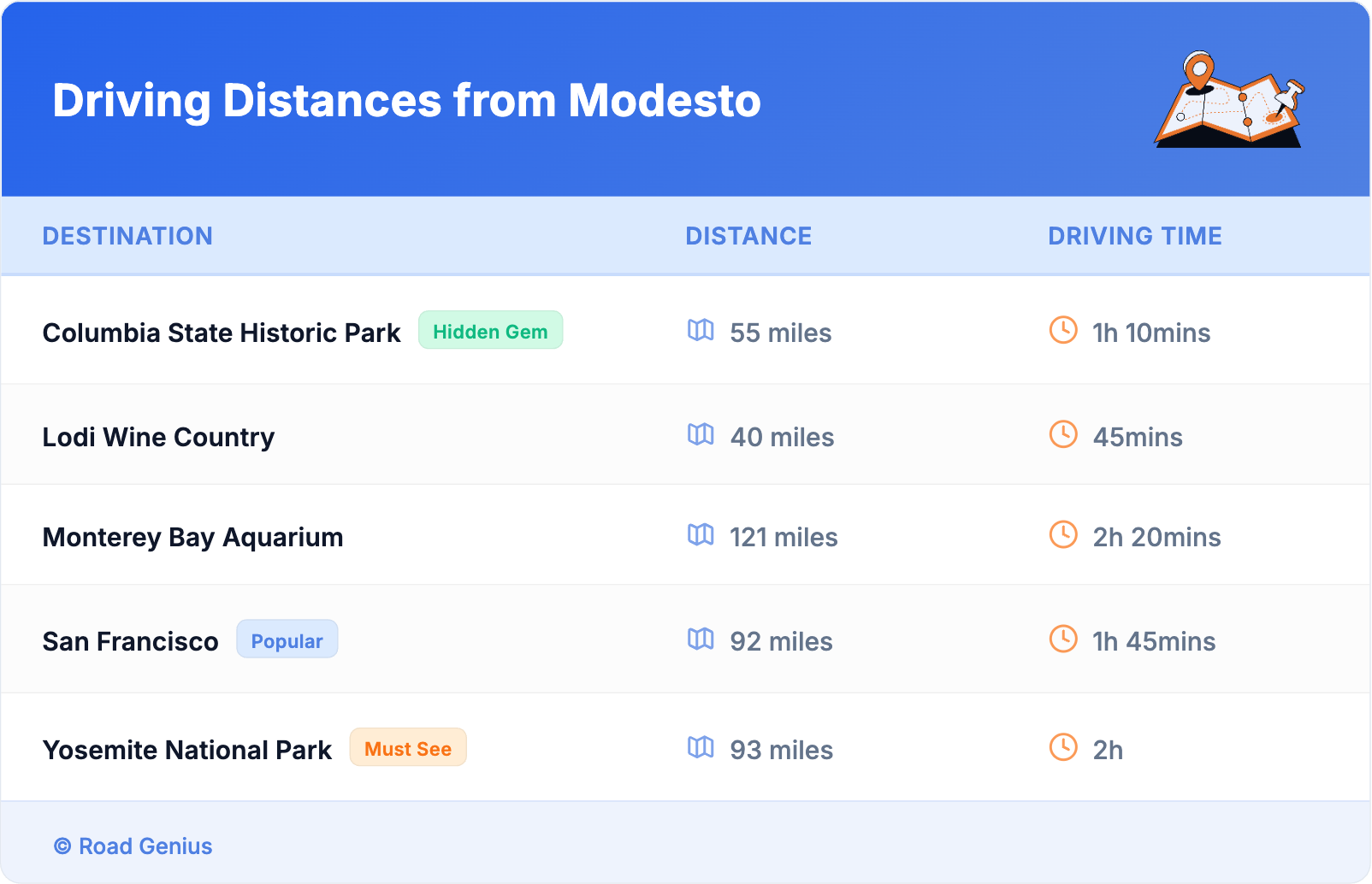
Task: Click map icon beside 40 miles
Action: (701, 434)
